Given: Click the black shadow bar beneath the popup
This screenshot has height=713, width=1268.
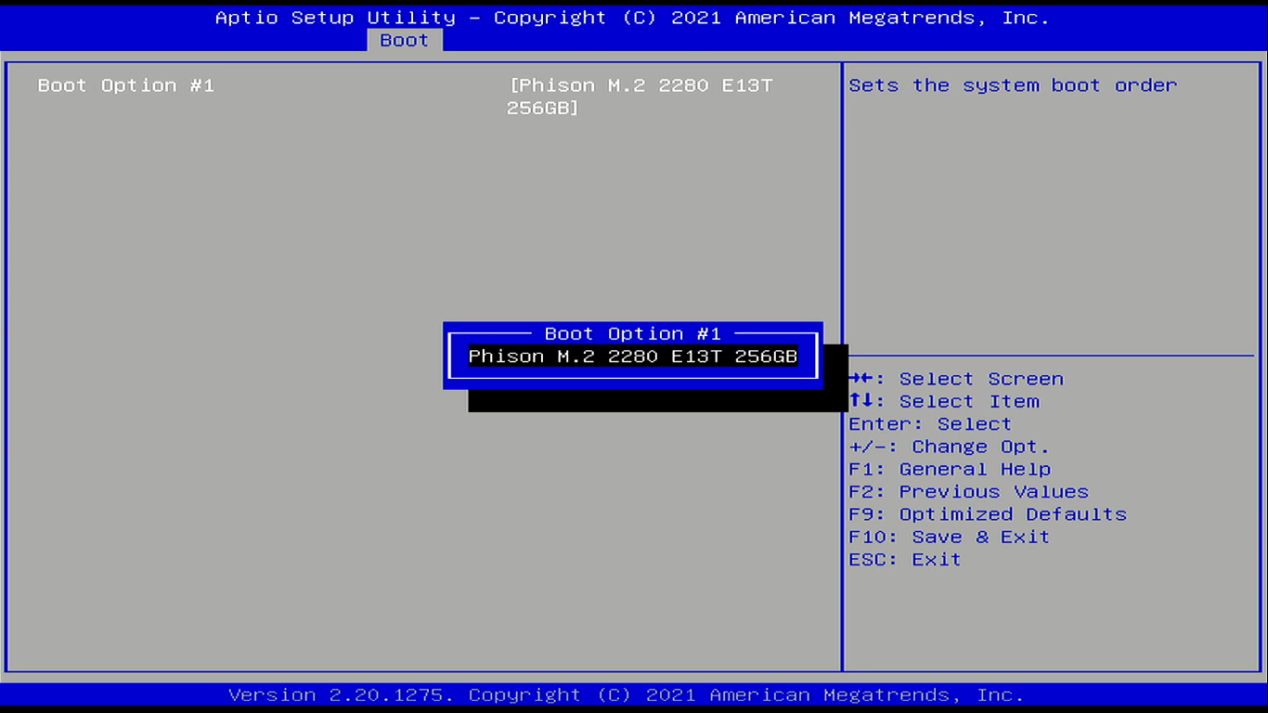Looking at the screenshot, I should [x=656, y=401].
